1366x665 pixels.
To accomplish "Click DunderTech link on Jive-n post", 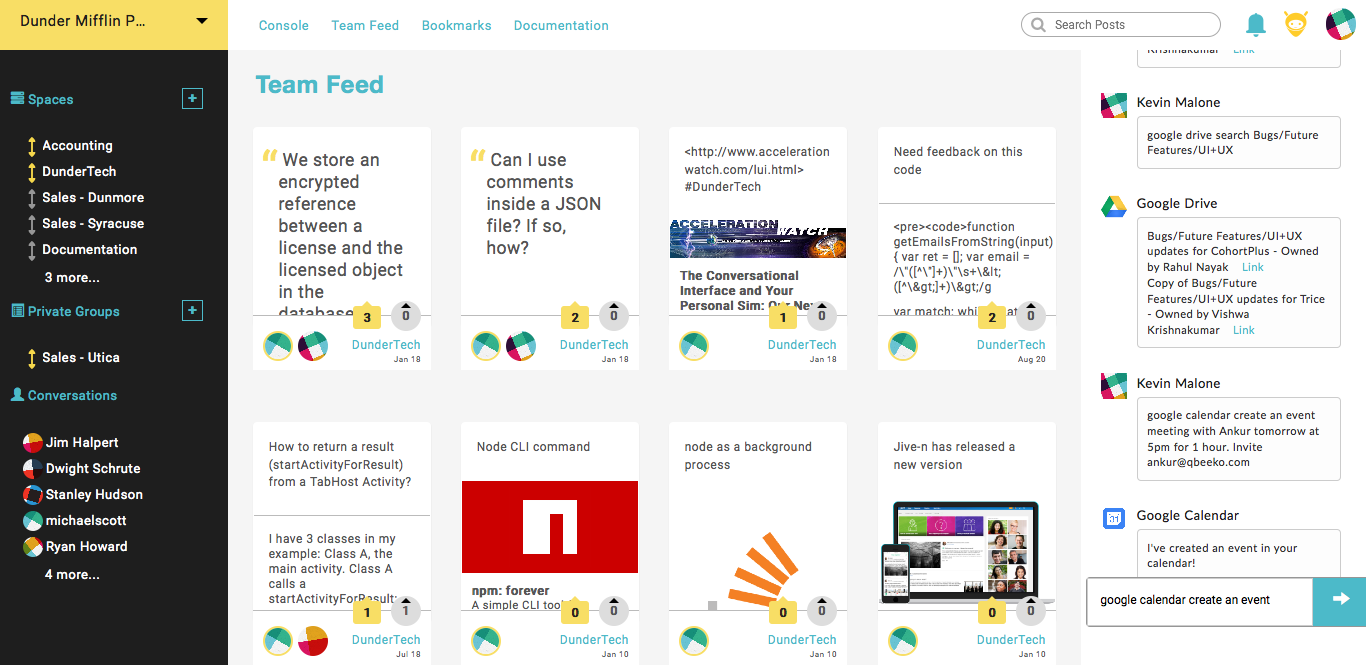I will click(1011, 639).
